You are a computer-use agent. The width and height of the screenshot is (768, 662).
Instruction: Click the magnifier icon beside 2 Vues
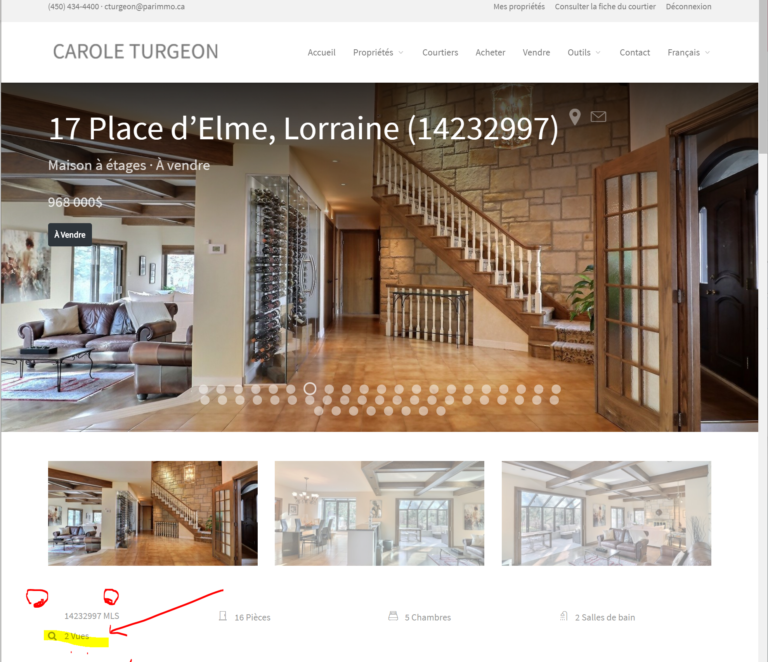tap(52, 636)
